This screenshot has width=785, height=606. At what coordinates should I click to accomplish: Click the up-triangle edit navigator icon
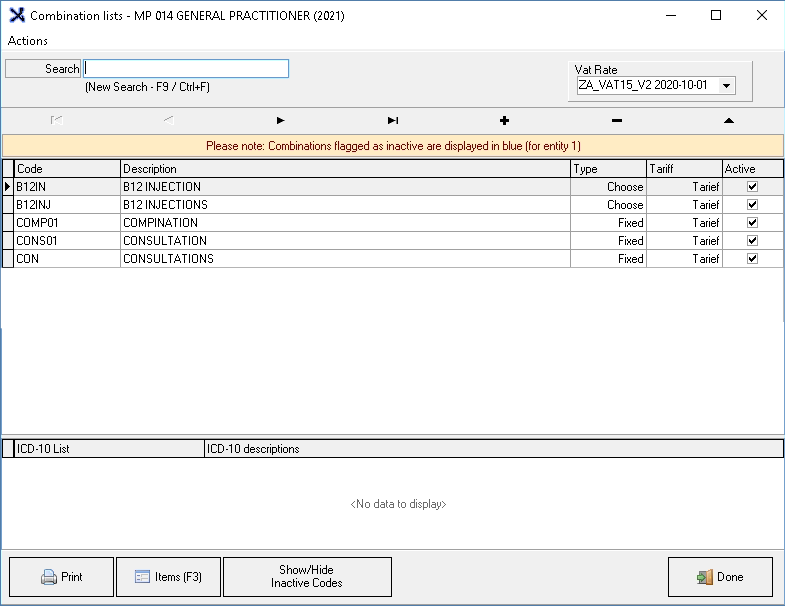coord(728,121)
